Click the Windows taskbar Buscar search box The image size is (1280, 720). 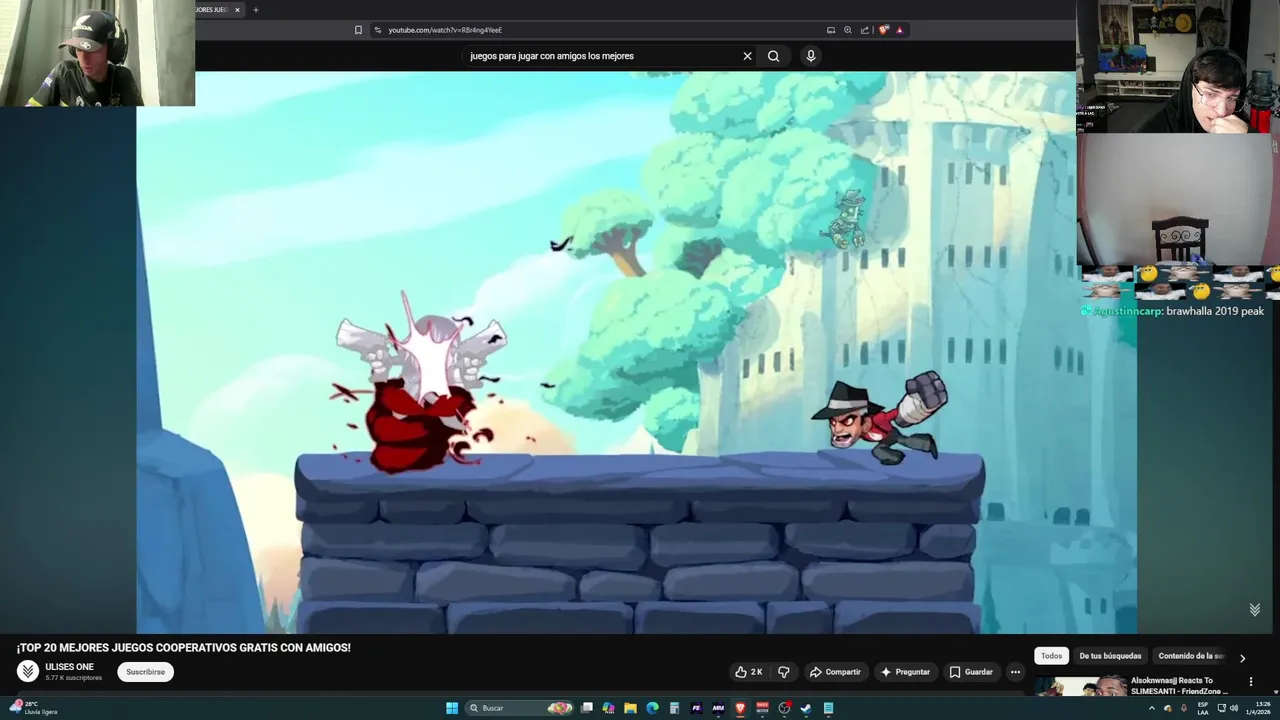520,708
